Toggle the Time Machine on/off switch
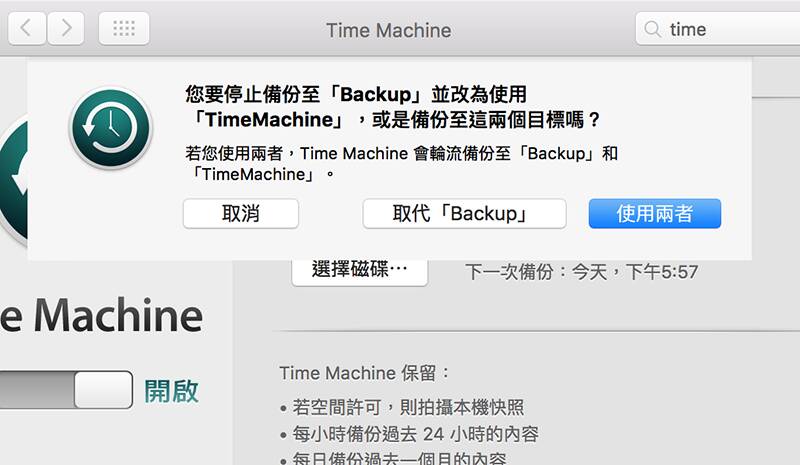Viewport: 800px width, 465px height. pyautogui.click(x=66, y=390)
